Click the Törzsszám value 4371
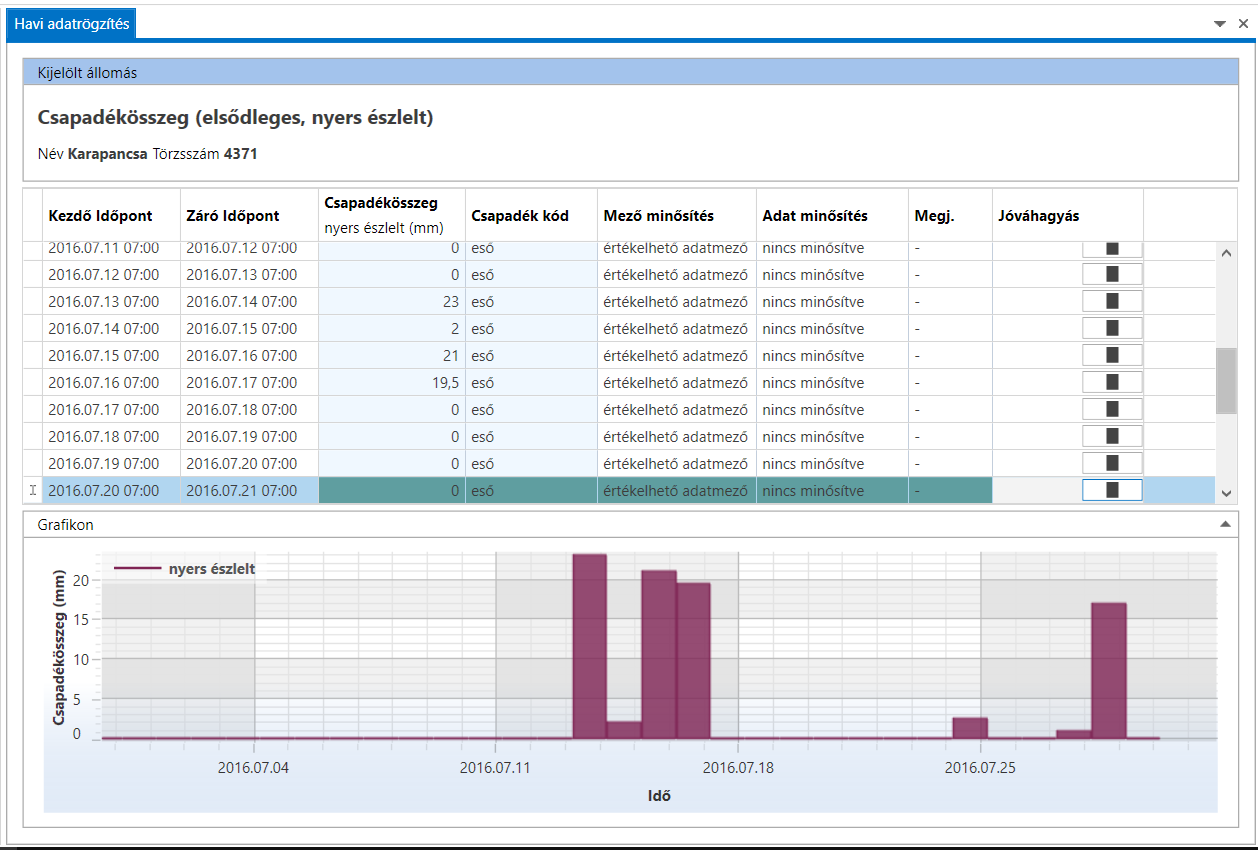This screenshot has height=850, width=1258. pos(241,155)
